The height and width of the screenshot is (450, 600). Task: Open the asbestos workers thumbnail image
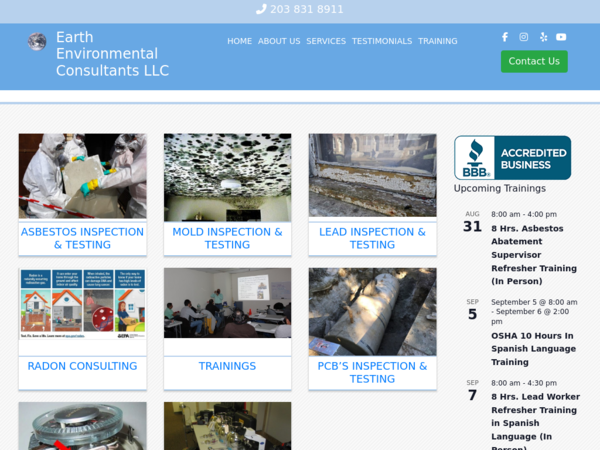83,176
